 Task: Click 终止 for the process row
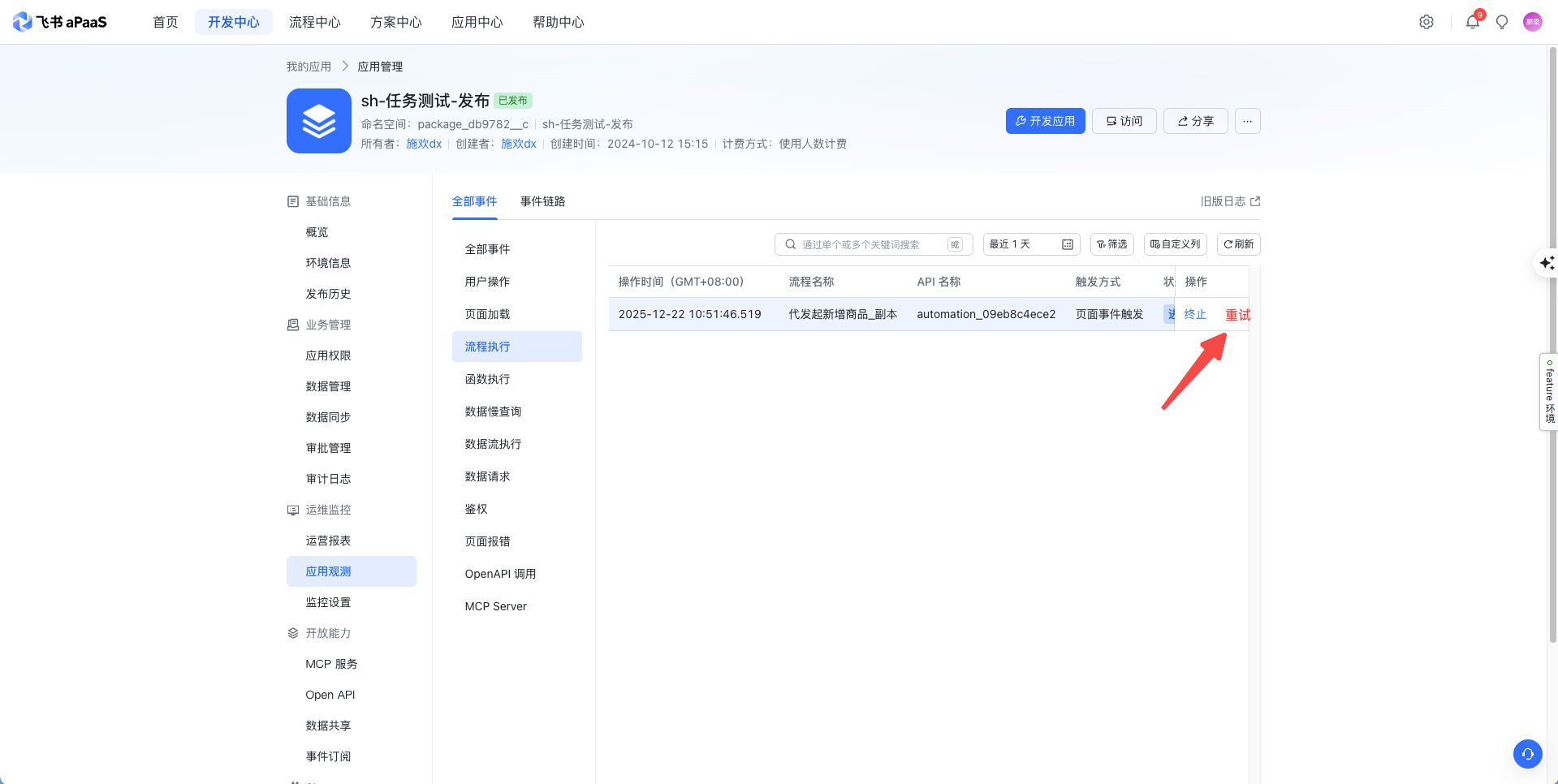(x=1195, y=314)
